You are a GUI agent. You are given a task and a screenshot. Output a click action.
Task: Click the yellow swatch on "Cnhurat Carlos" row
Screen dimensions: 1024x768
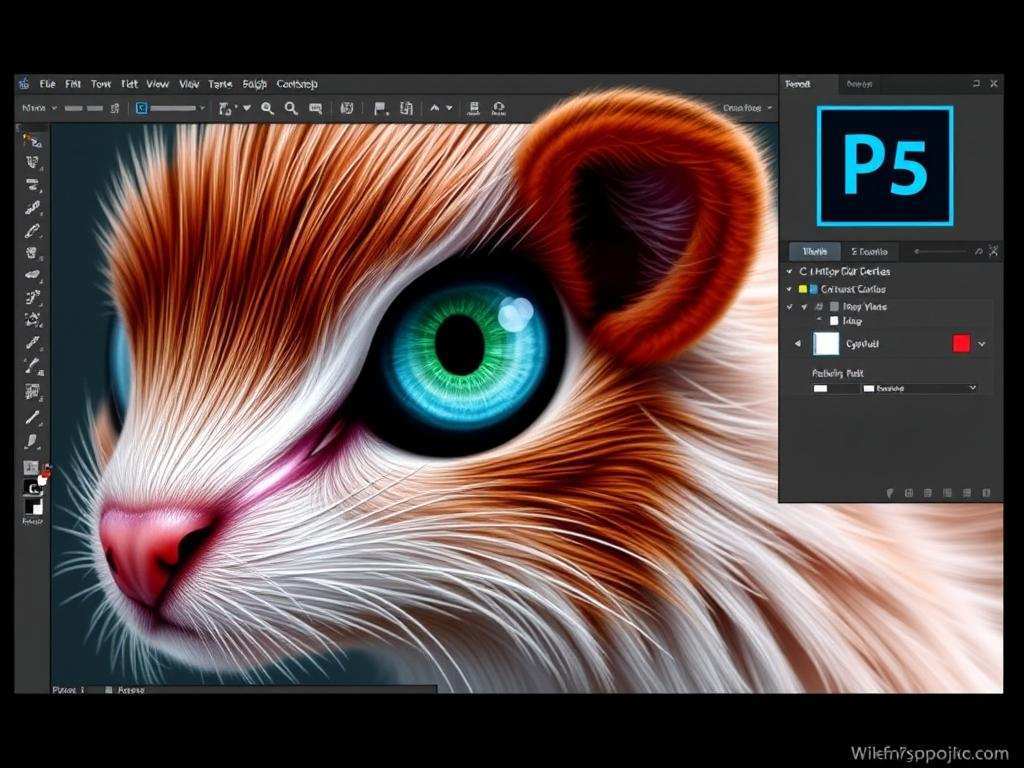(803, 289)
